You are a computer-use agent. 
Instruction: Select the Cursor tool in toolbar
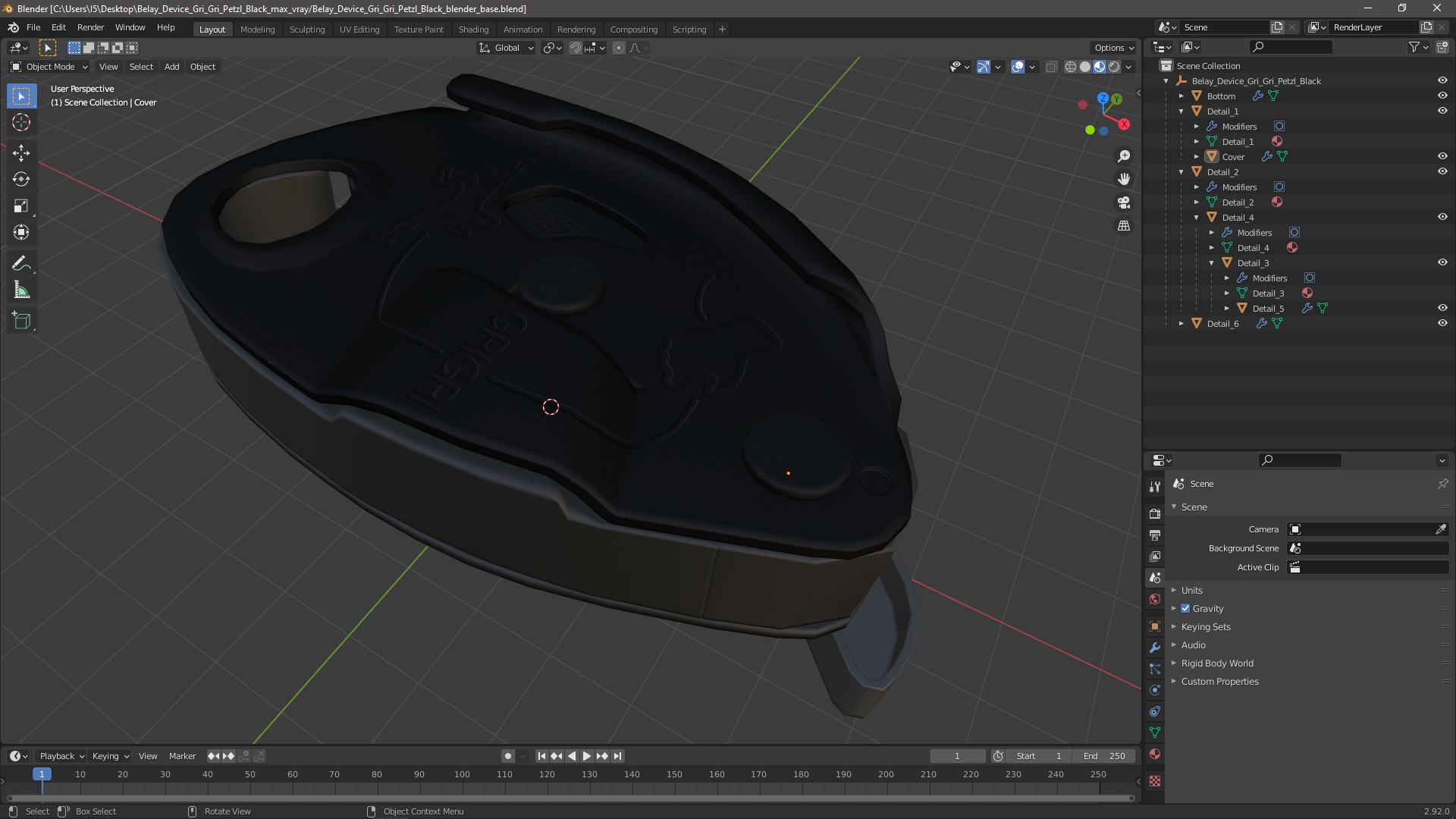click(21, 123)
